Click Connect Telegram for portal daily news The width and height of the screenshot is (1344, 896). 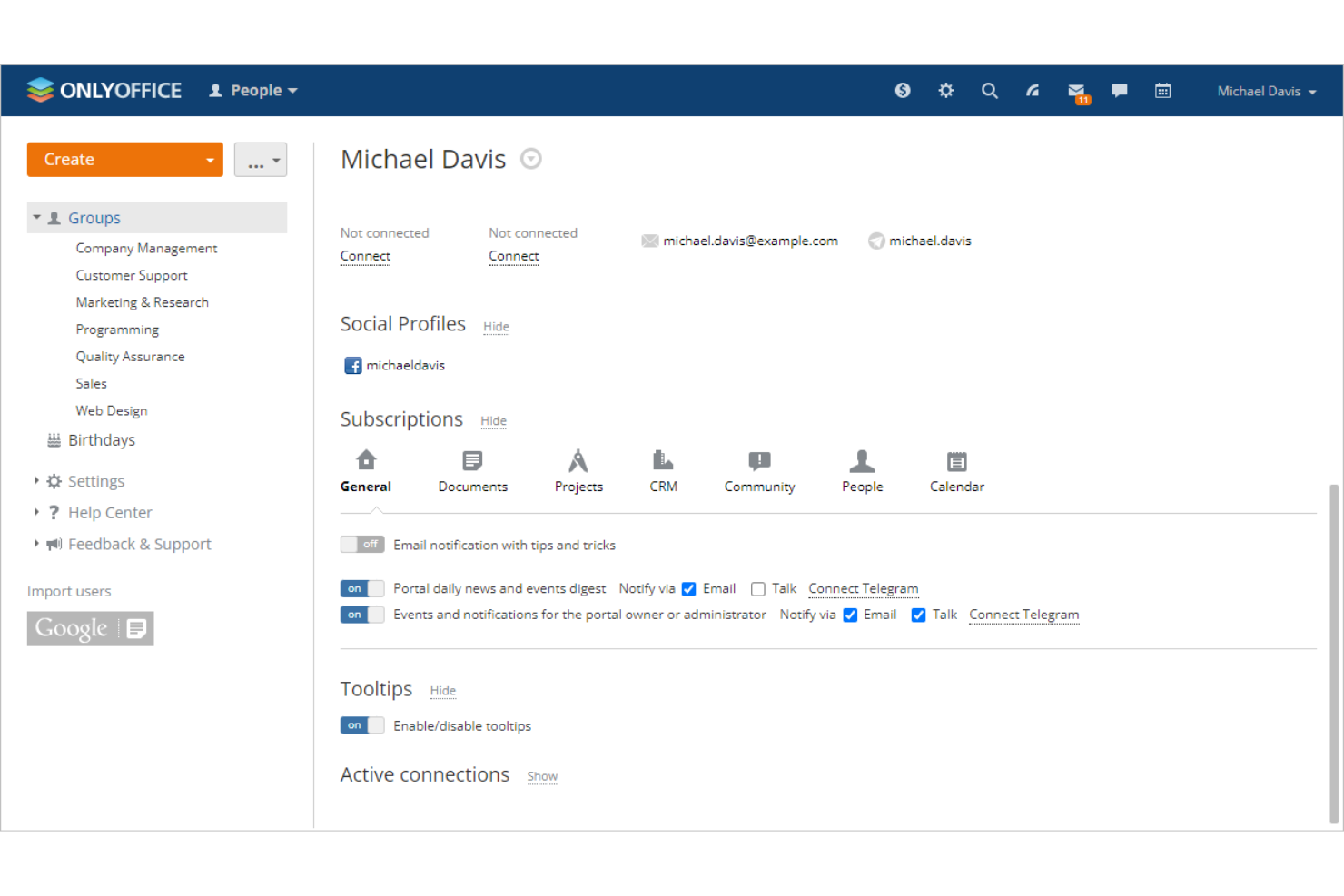(x=863, y=588)
